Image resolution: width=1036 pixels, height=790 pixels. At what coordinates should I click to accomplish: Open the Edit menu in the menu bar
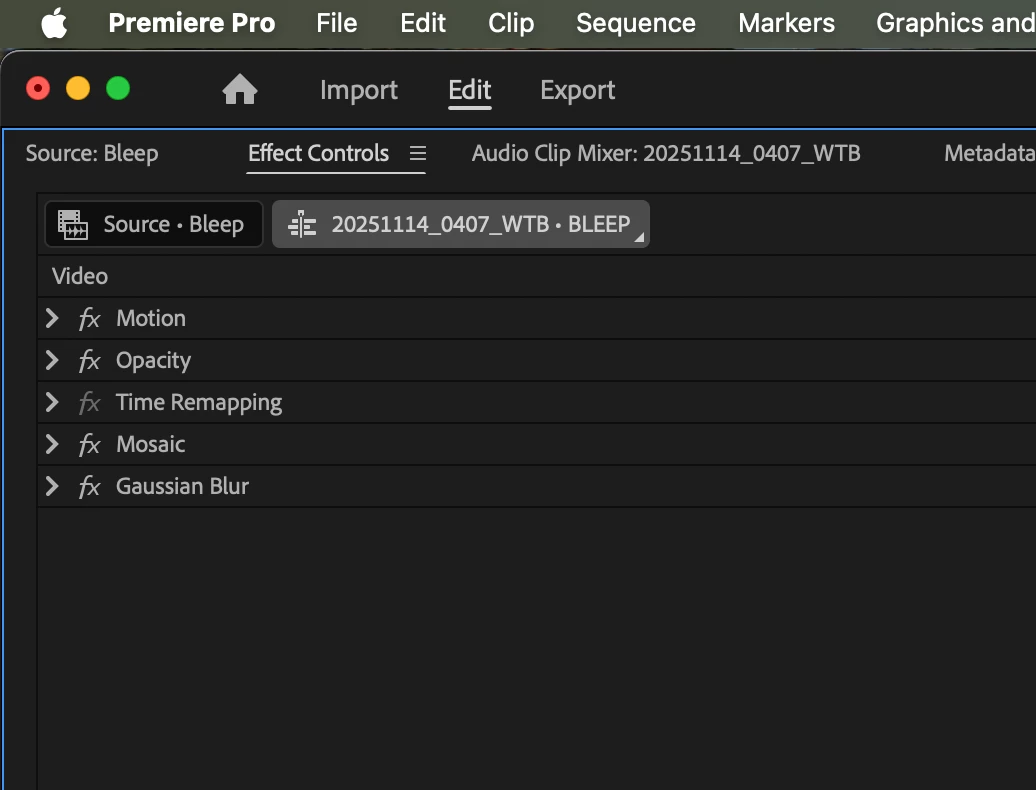423,23
